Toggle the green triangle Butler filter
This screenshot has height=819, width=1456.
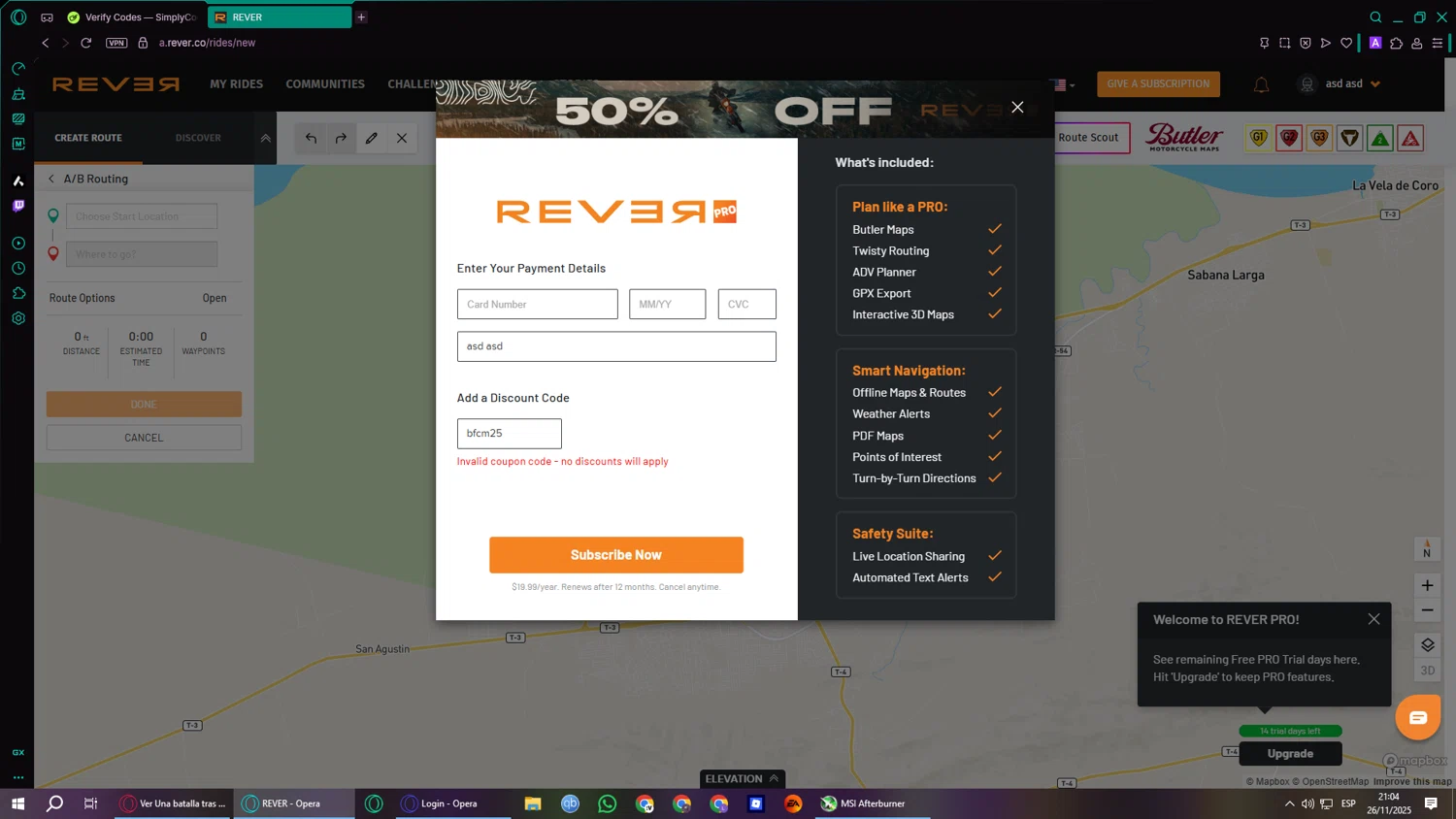(x=1380, y=138)
